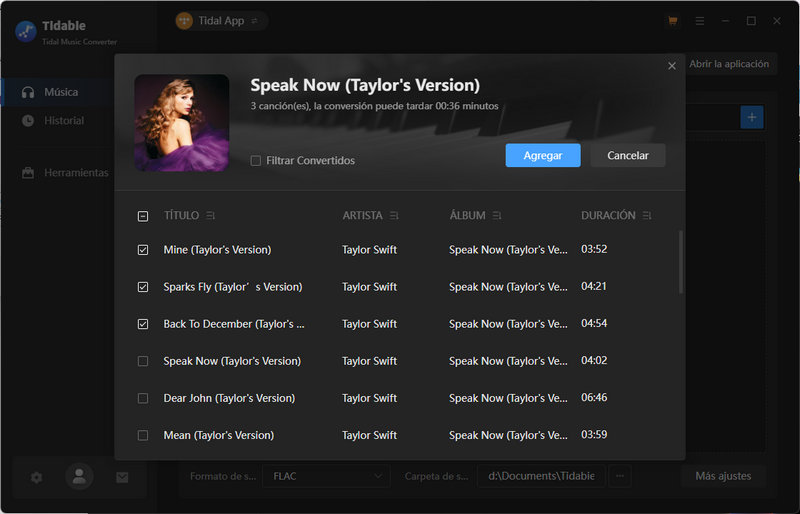This screenshot has width=800, height=514.
Task: Click the DURACIÓN column header
Action: pyautogui.click(x=608, y=216)
